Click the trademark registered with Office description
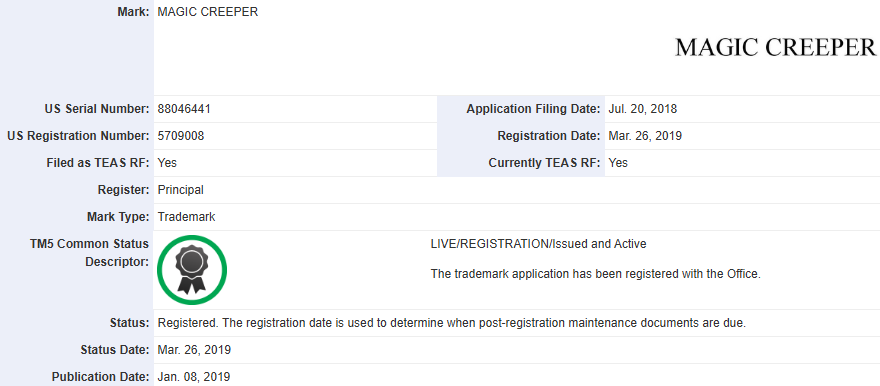 coord(595,274)
